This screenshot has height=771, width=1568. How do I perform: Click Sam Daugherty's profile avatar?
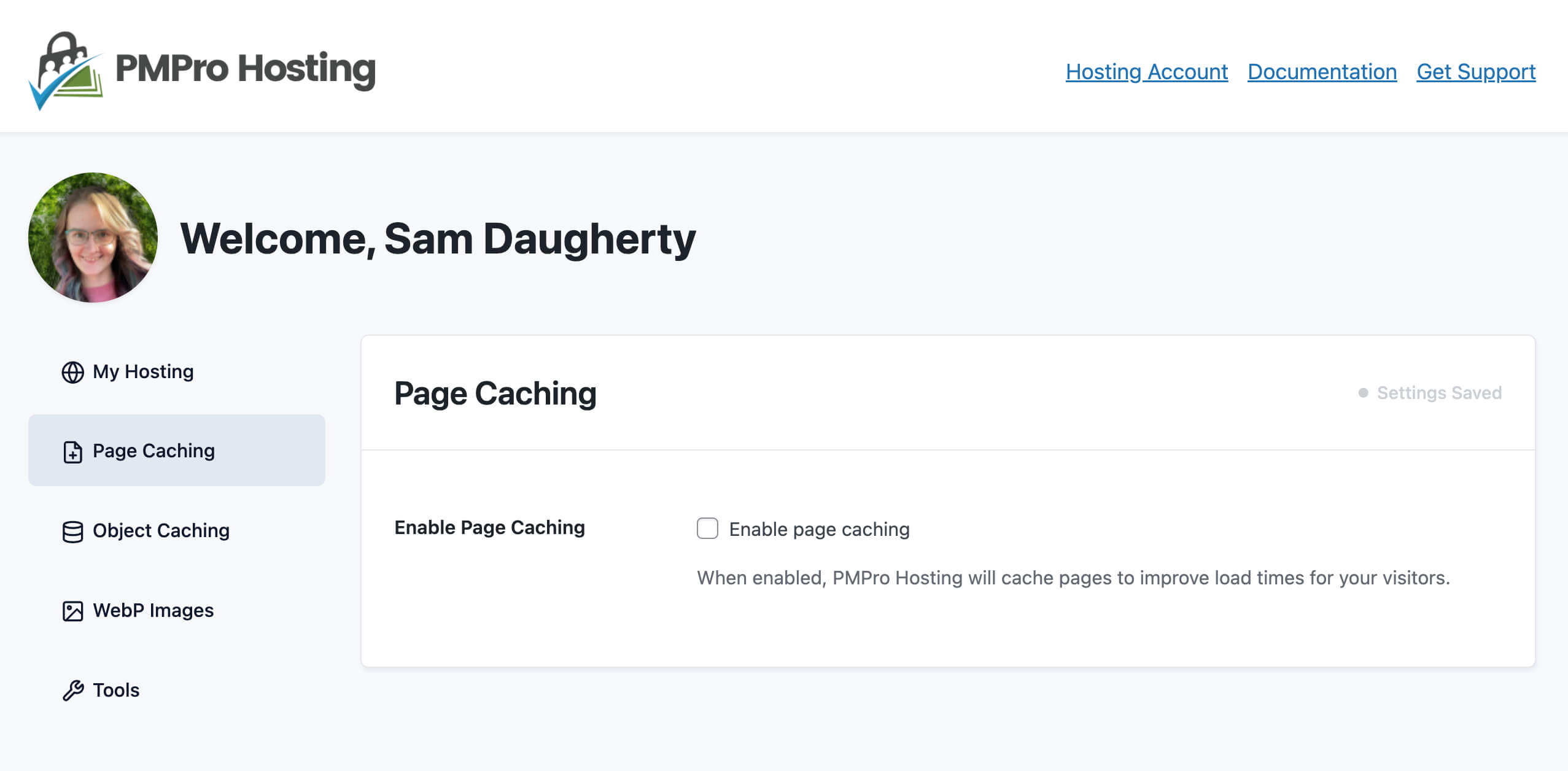tap(93, 238)
